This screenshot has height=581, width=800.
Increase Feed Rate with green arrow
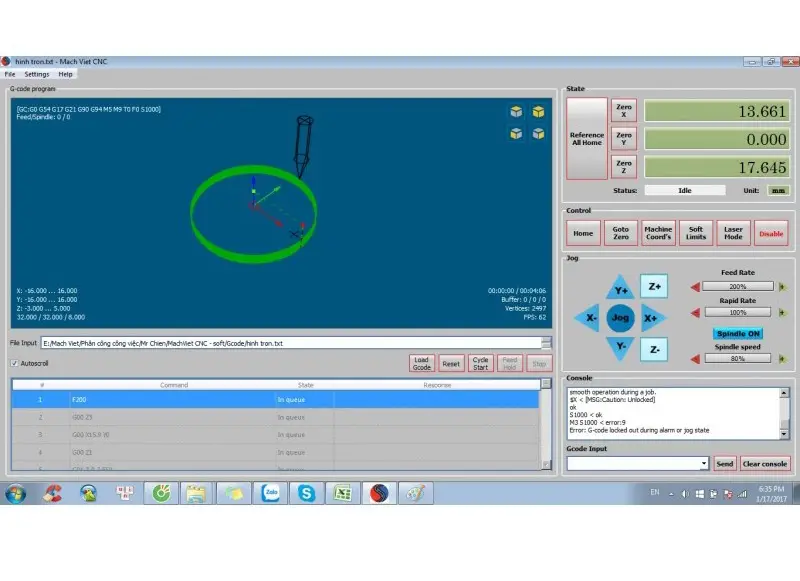point(782,287)
